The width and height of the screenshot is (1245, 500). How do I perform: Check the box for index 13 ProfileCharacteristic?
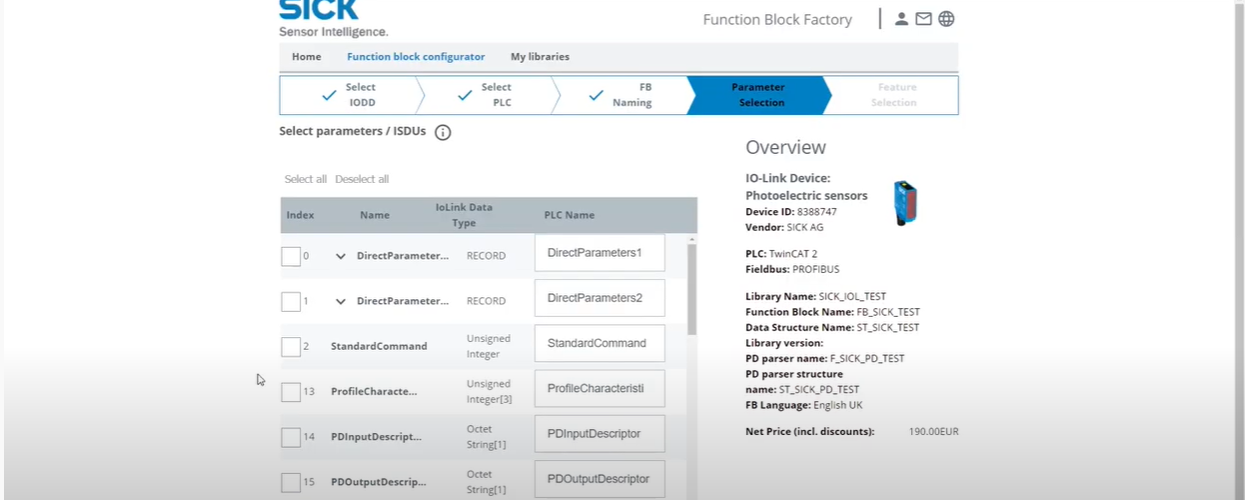point(291,392)
